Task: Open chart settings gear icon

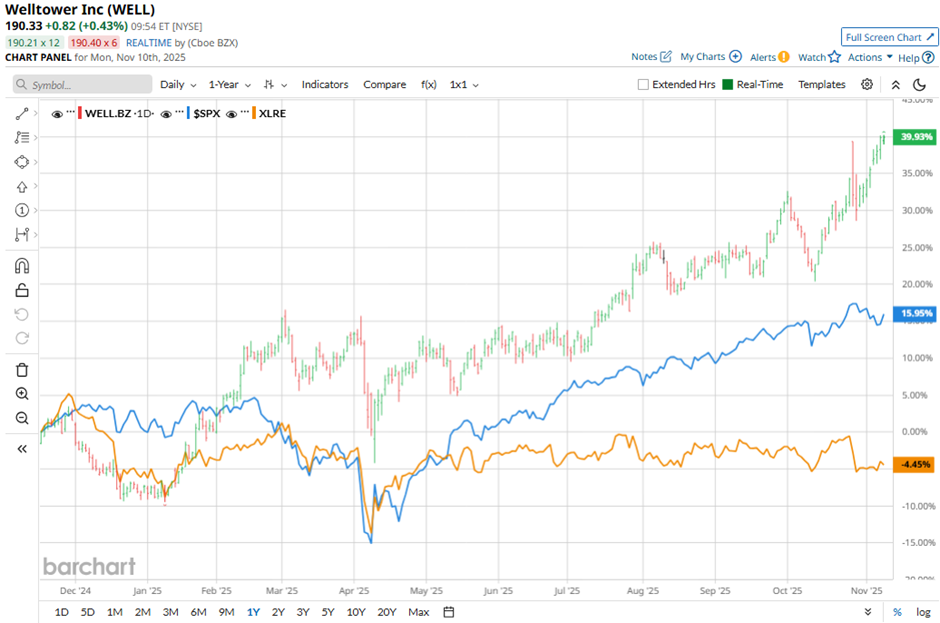Action: tap(867, 85)
